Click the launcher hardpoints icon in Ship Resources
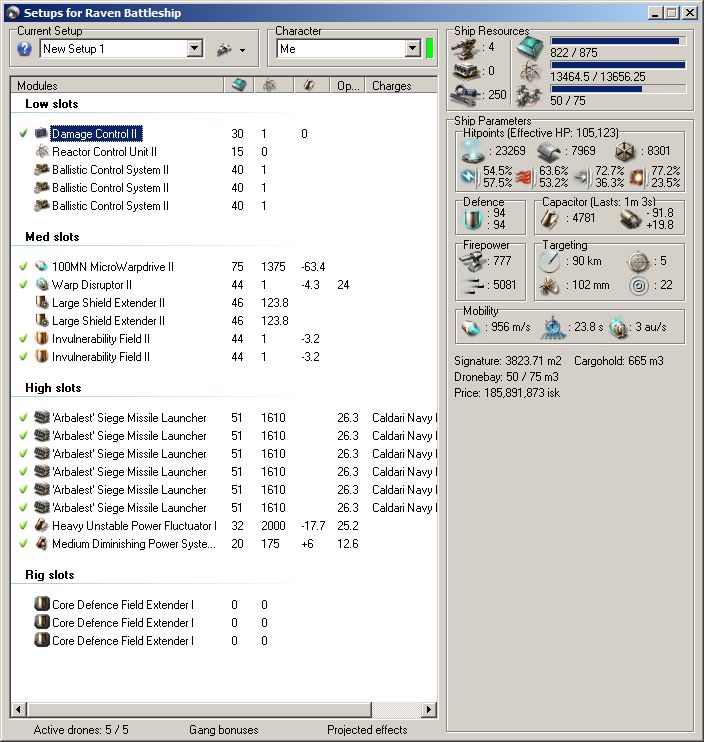This screenshot has height=742, width=704. pos(466,71)
